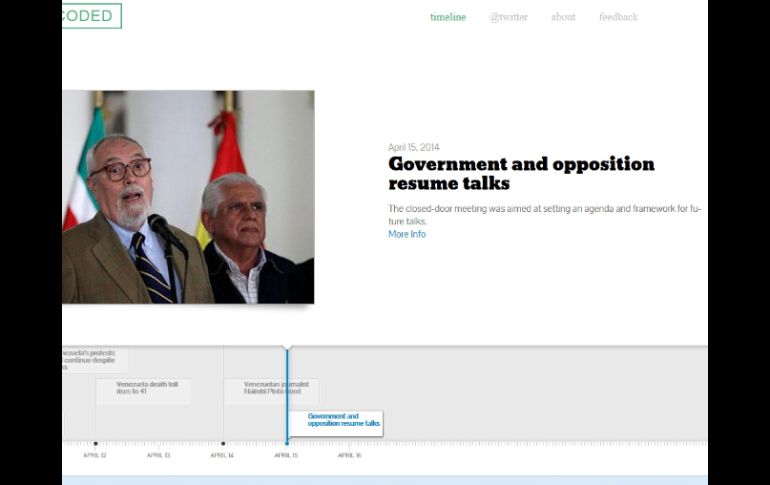Click the April 12 date label on axis
The width and height of the screenshot is (770, 485).
pyautogui.click(x=95, y=455)
